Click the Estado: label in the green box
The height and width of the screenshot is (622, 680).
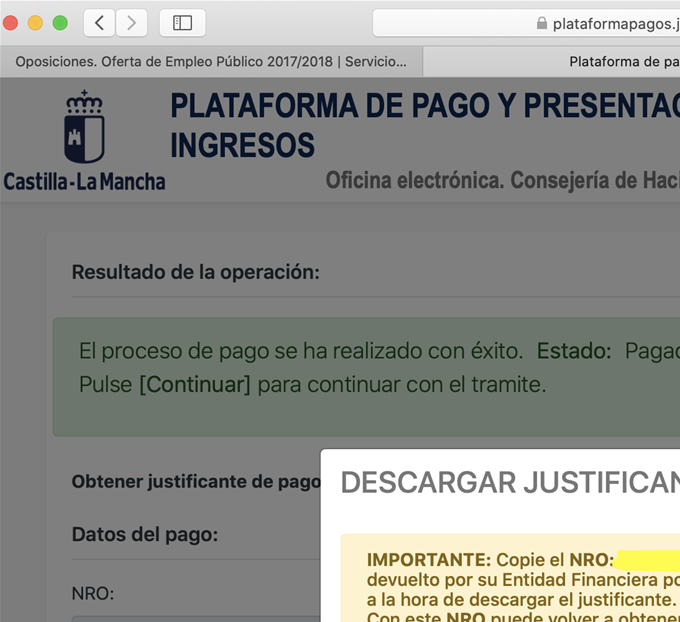(574, 351)
